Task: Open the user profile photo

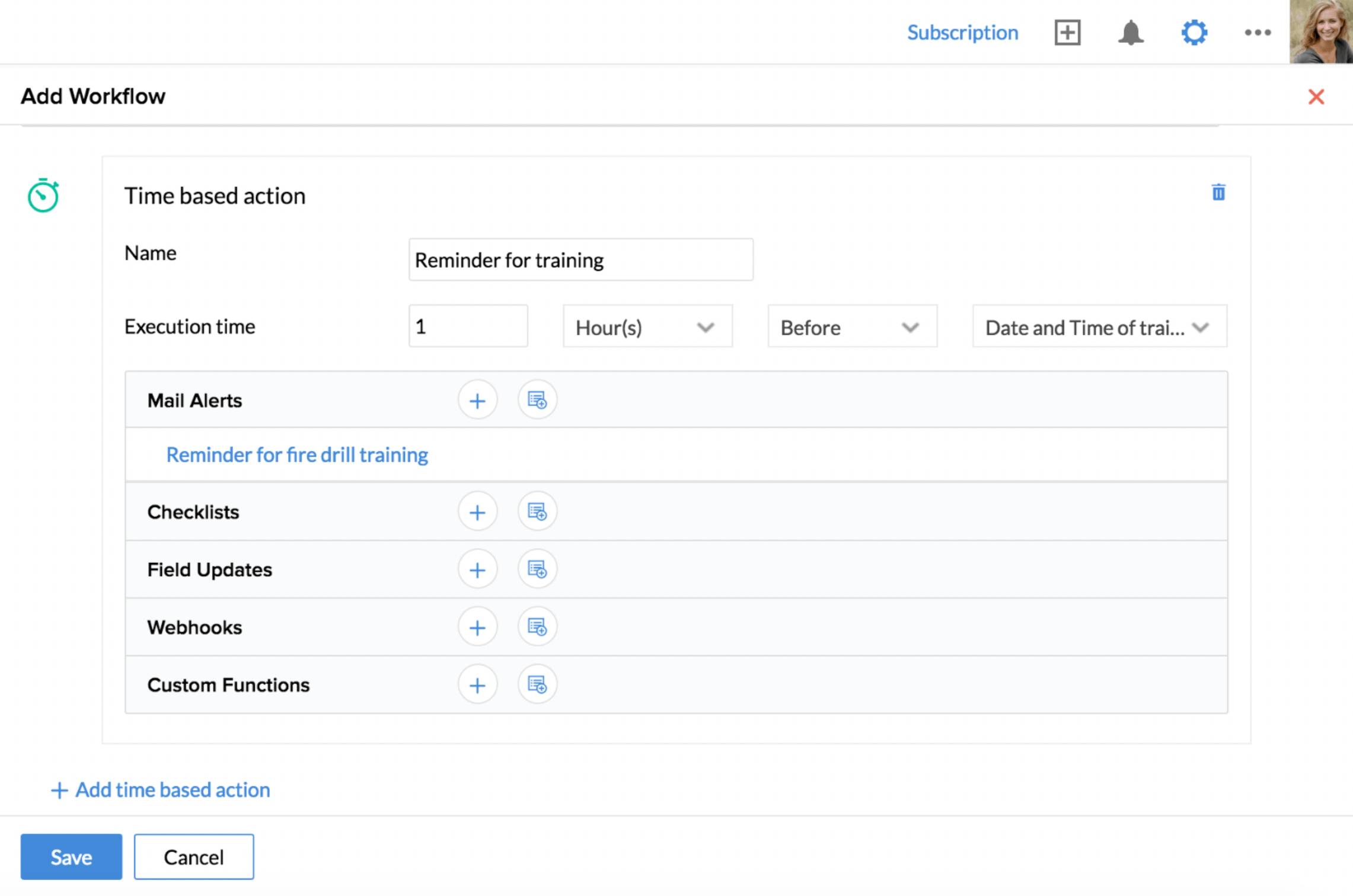Action: (1321, 31)
